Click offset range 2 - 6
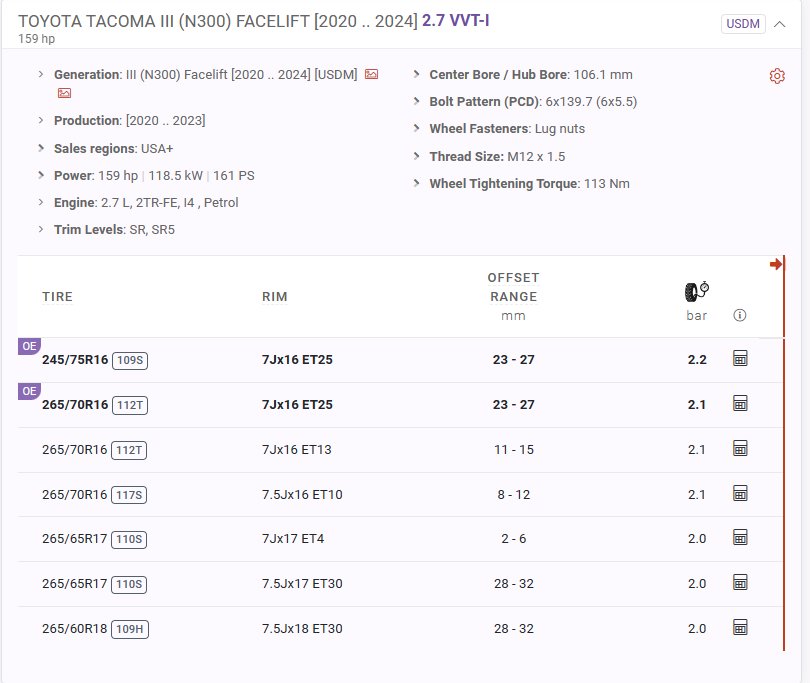 coord(514,539)
